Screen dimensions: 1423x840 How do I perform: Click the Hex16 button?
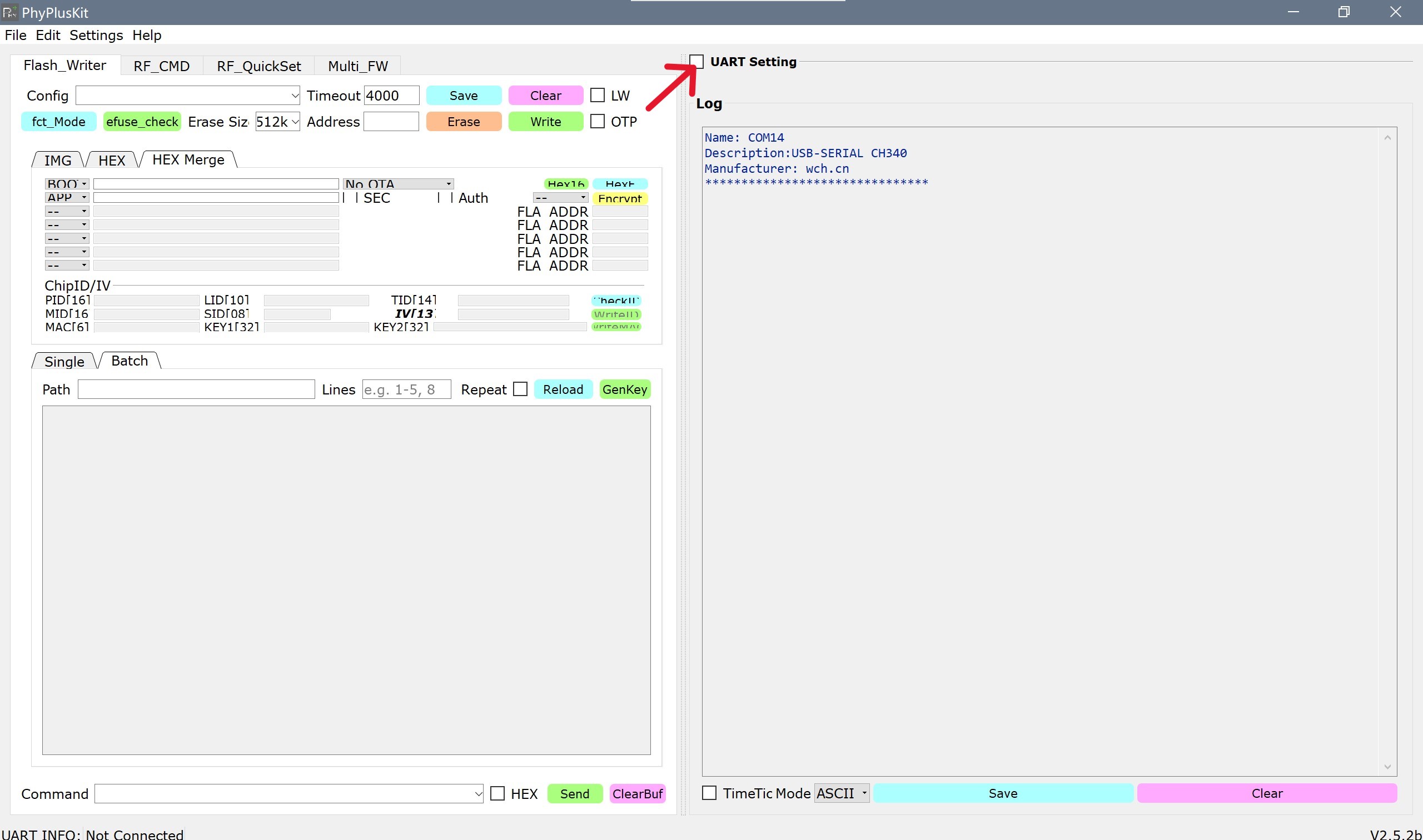pos(566,183)
